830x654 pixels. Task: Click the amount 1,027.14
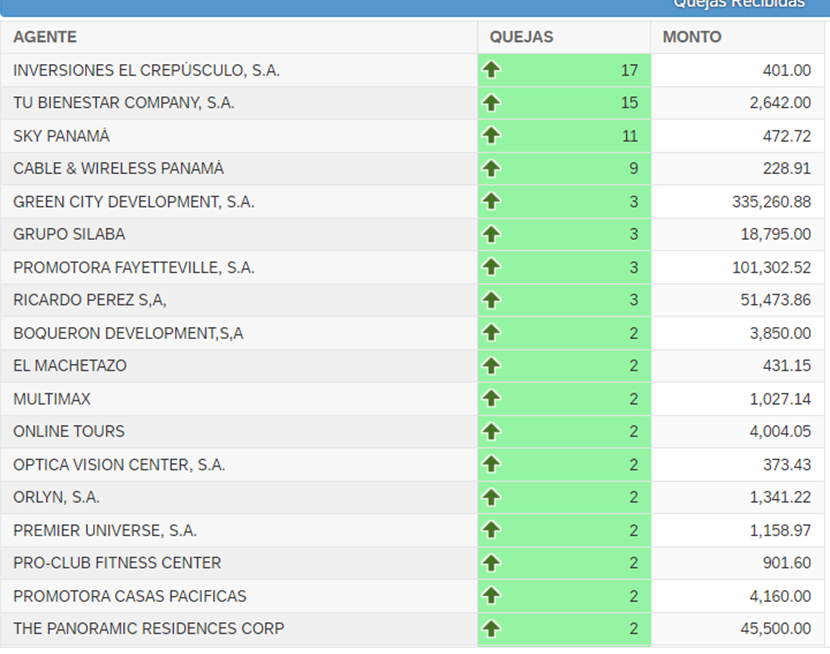pyautogui.click(x=780, y=399)
